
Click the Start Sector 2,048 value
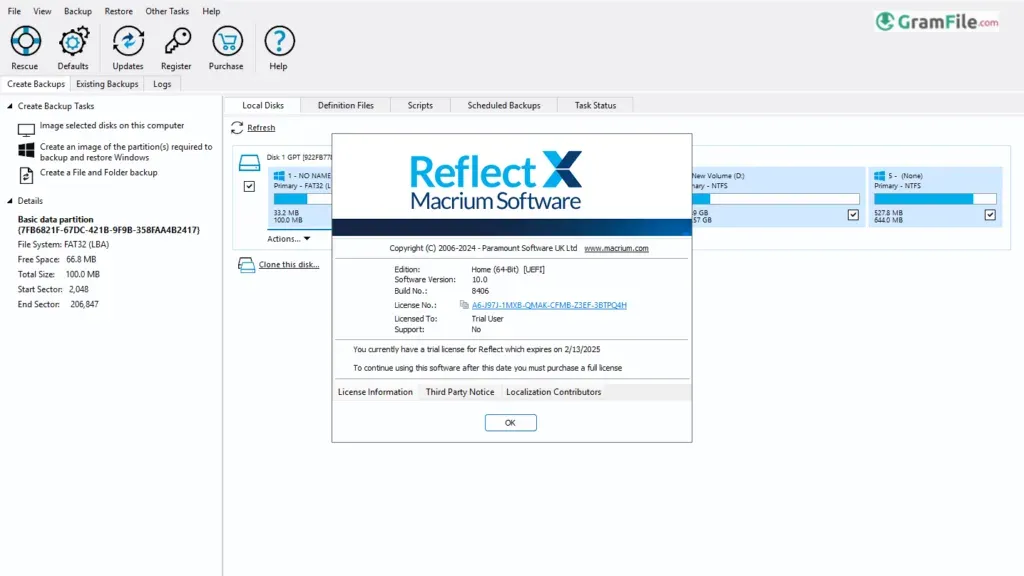point(78,289)
